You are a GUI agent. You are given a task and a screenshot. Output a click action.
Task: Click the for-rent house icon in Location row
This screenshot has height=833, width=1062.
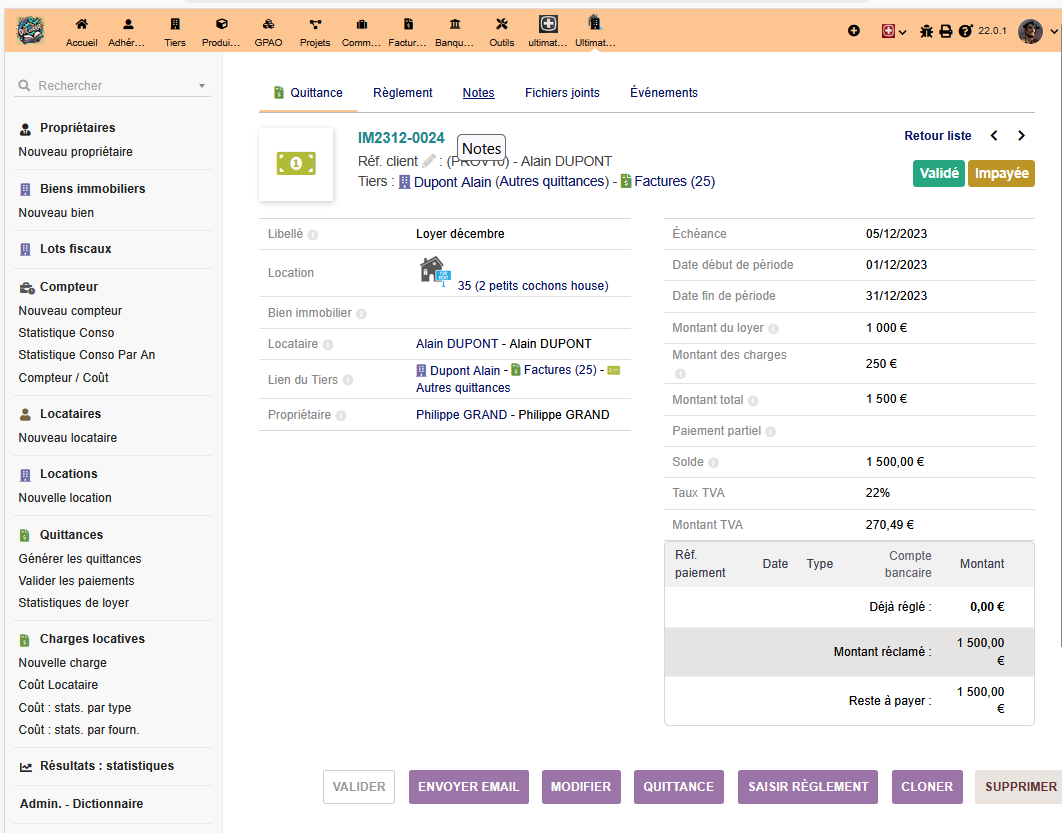click(435, 272)
